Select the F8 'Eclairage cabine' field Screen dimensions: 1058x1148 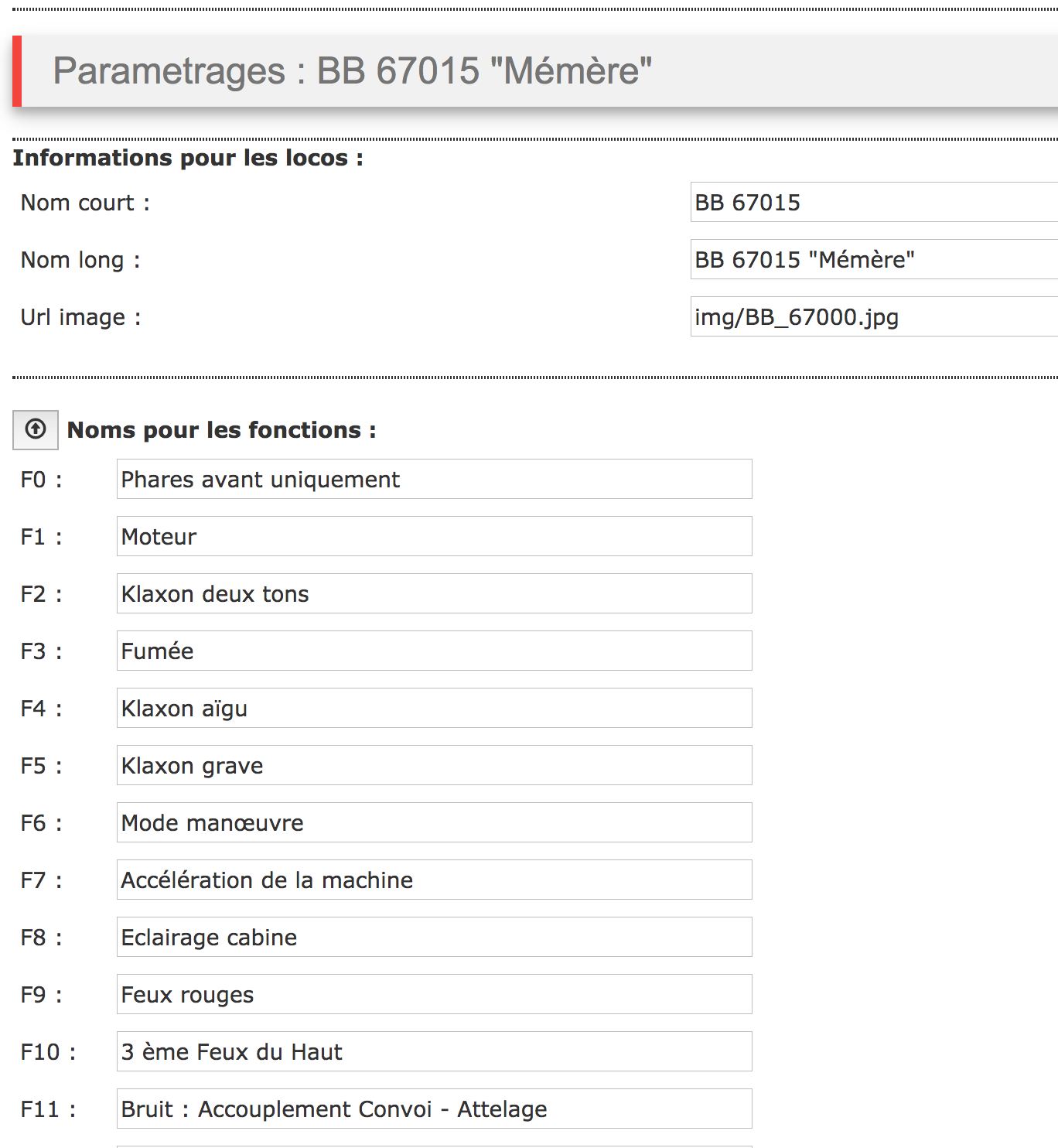435,937
